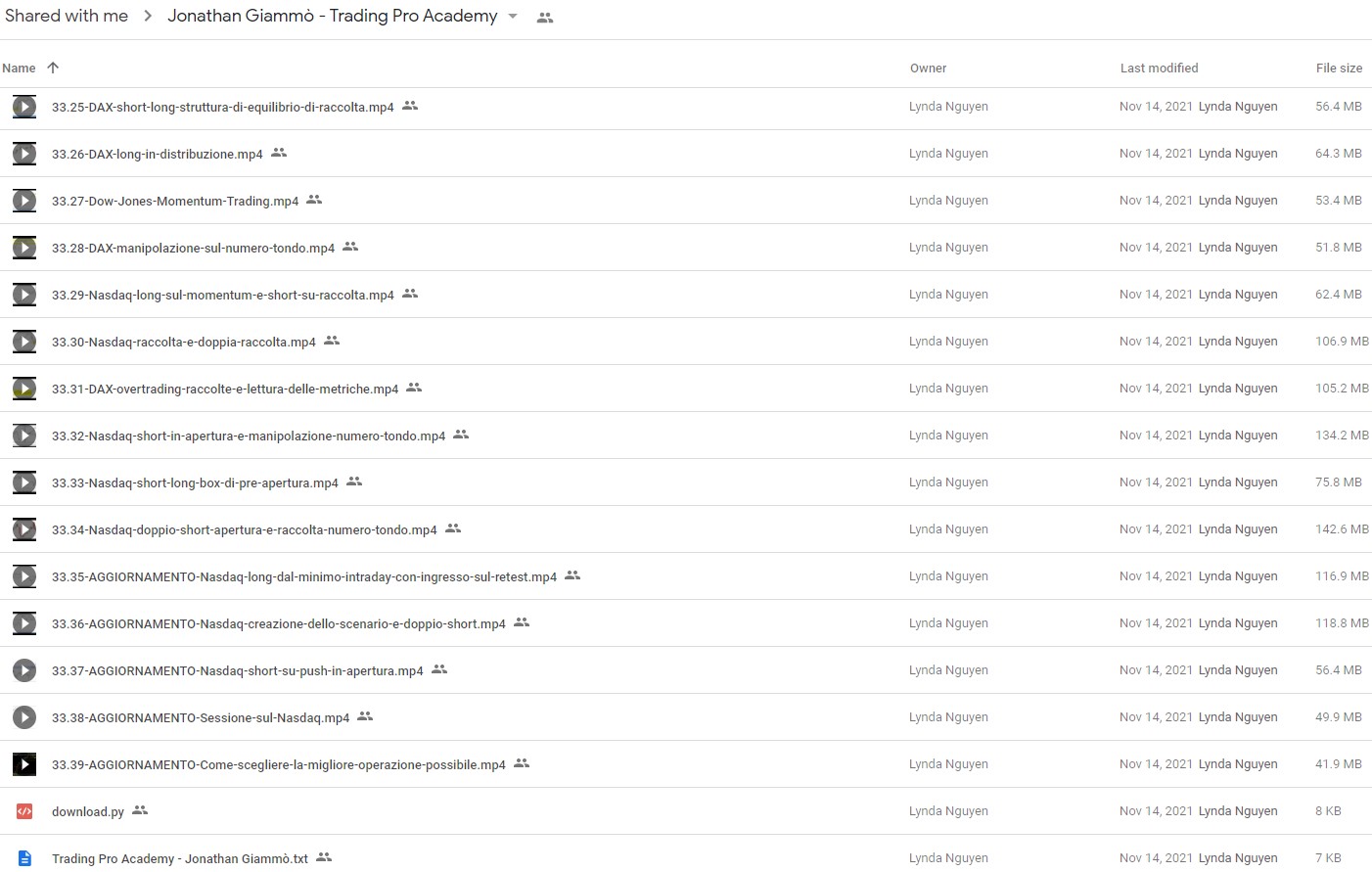Select file 33.31-DAX-overtrading-raccolte-e-lettura-delle-metriche.mp4
The height and width of the screenshot is (872, 1372).
pos(225,390)
